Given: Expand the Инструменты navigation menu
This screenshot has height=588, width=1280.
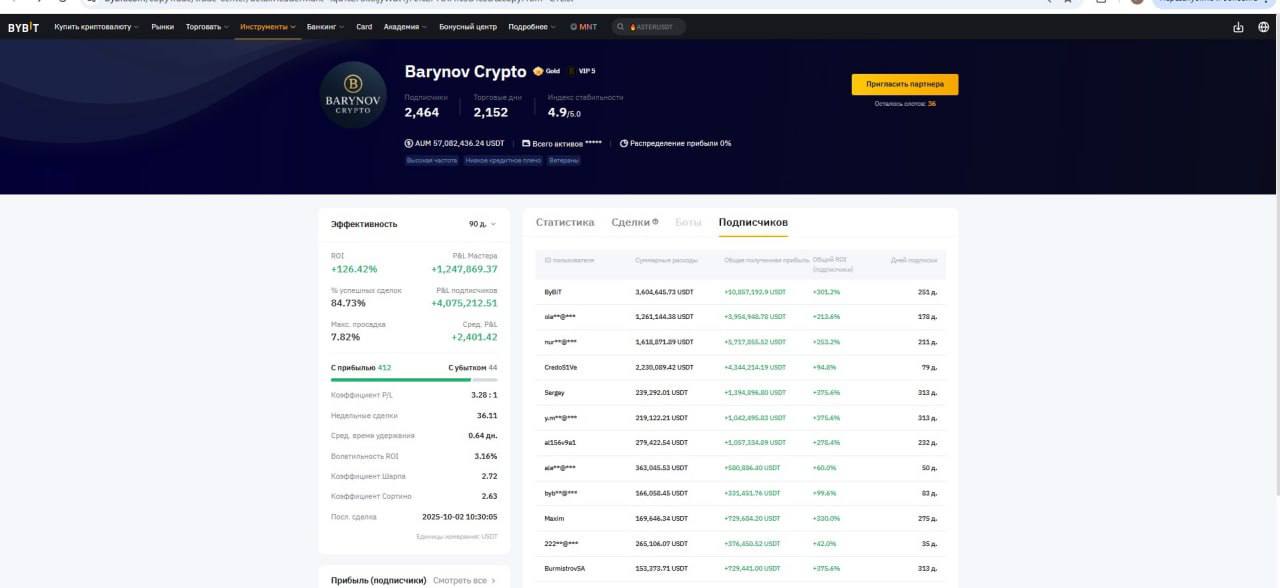Looking at the screenshot, I should click(x=268, y=27).
